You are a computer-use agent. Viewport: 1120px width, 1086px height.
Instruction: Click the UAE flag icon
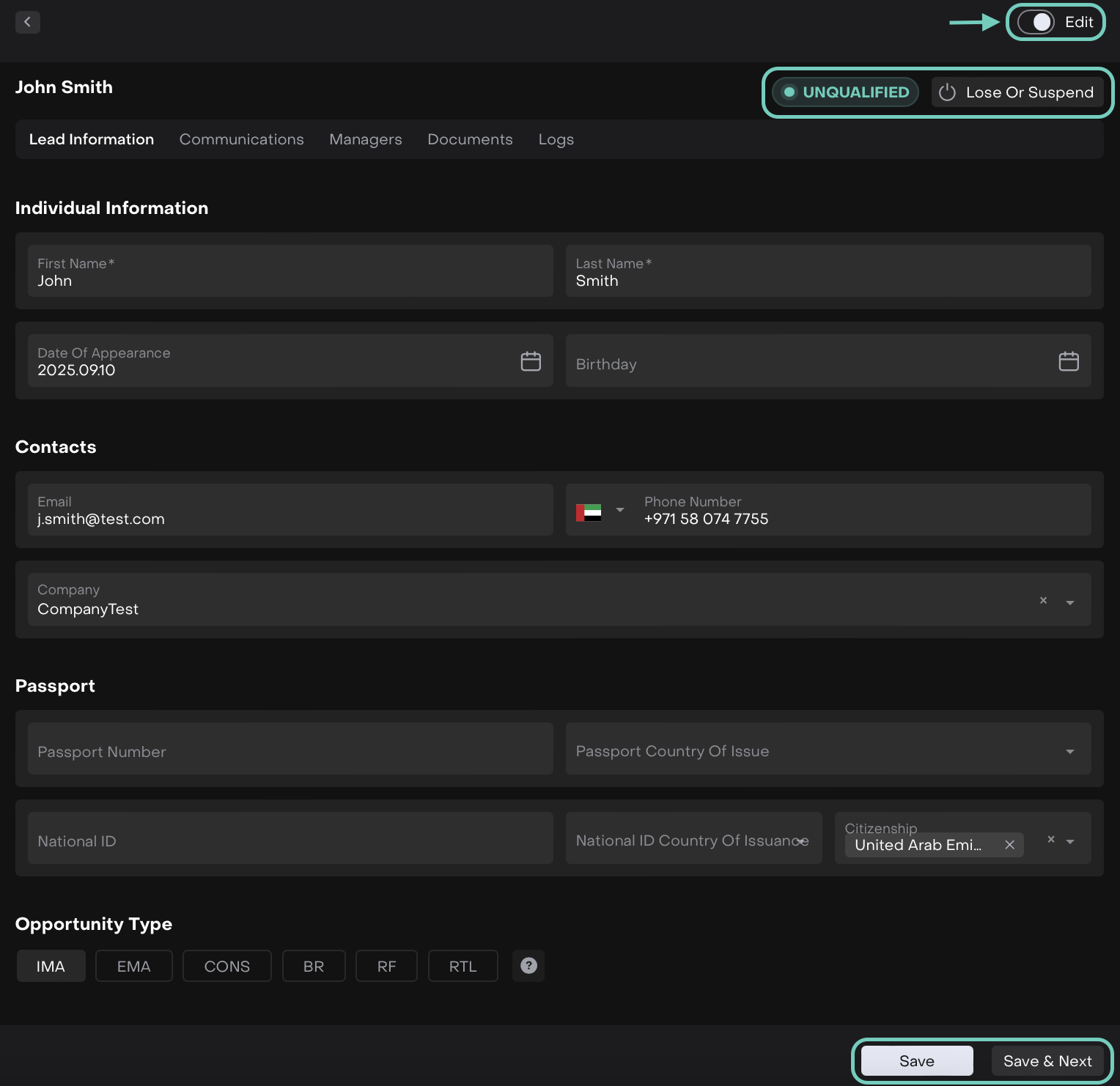click(x=589, y=512)
